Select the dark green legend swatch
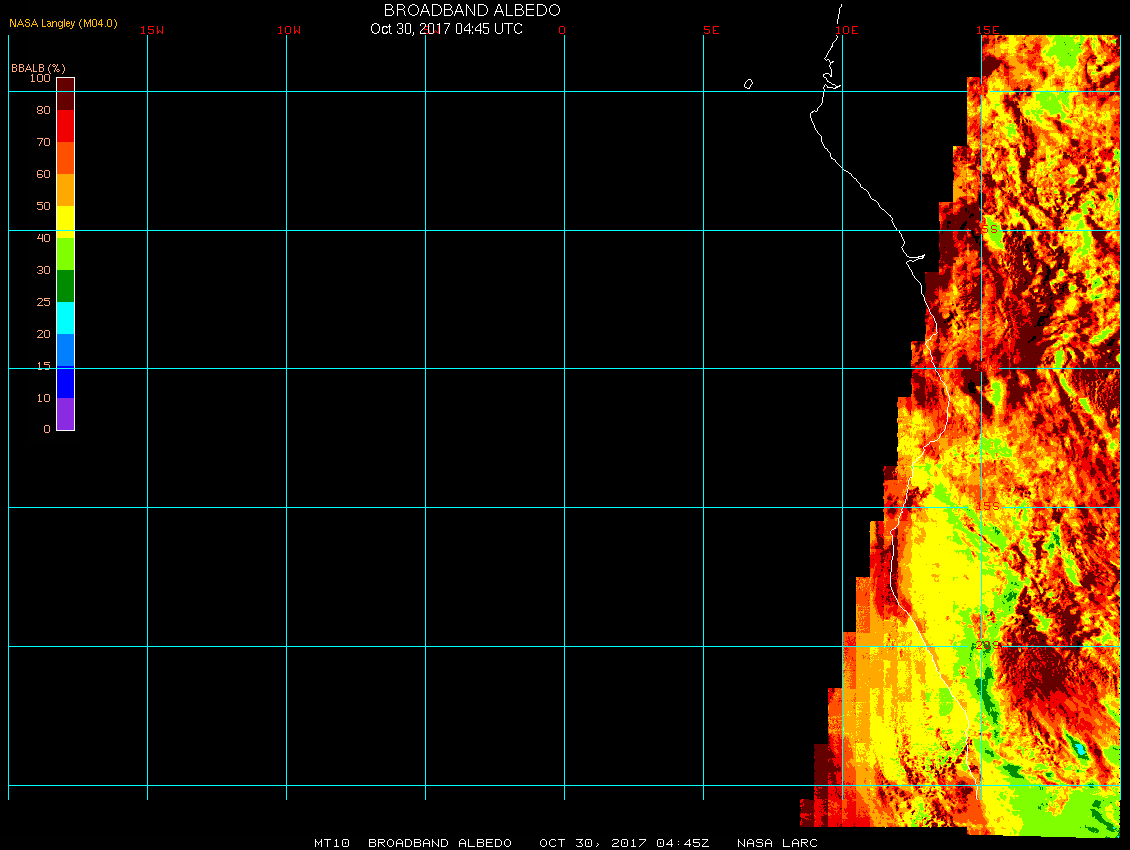This screenshot has height=850, width=1130. click(65, 286)
